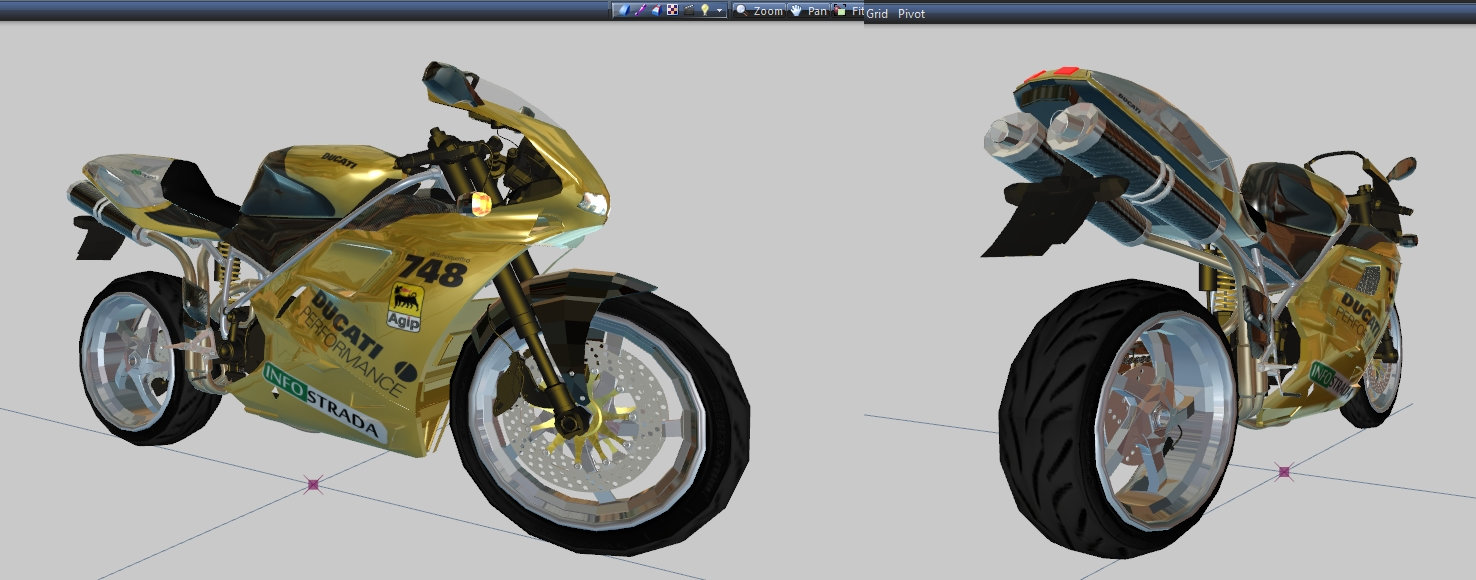
Task: Click the pink pivot marker under left bike
Action: (x=313, y=484)
